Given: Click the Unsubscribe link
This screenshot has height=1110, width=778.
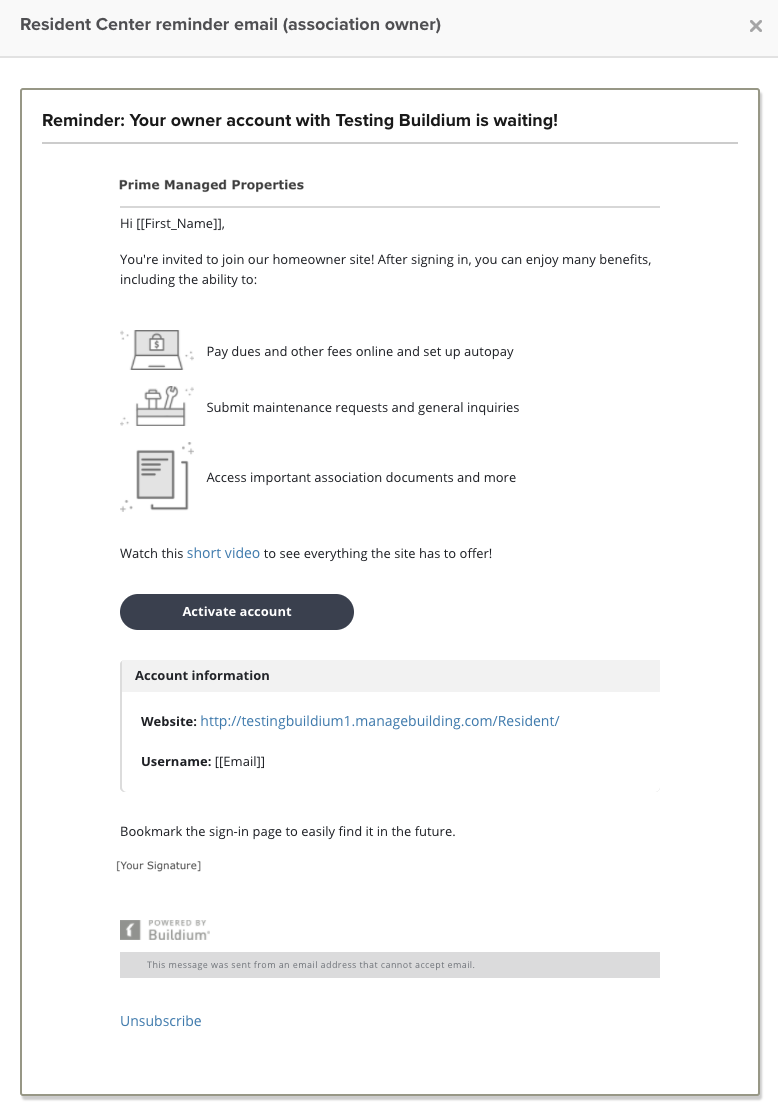Looking at the screenshot, I should pyautogui.click(x=161, y=1021).
